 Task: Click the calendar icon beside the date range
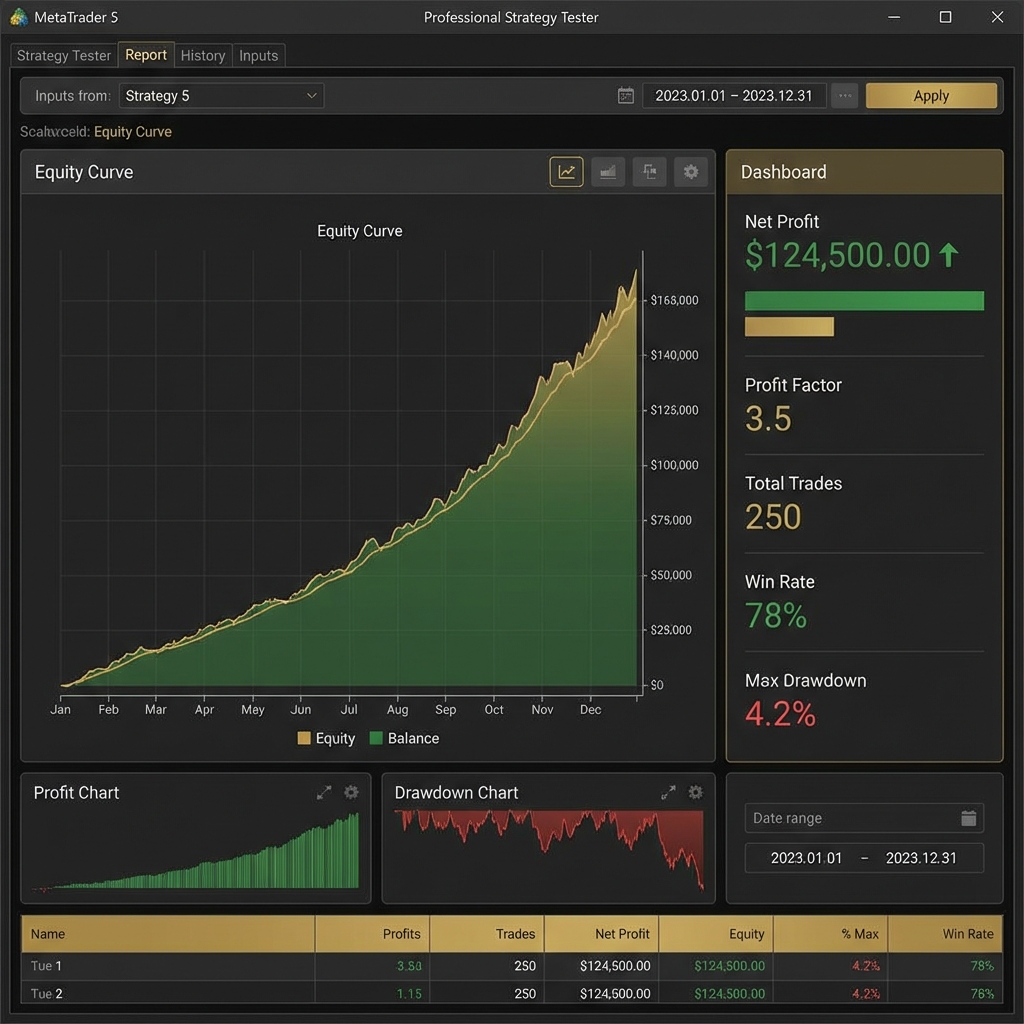pos(626,95)
